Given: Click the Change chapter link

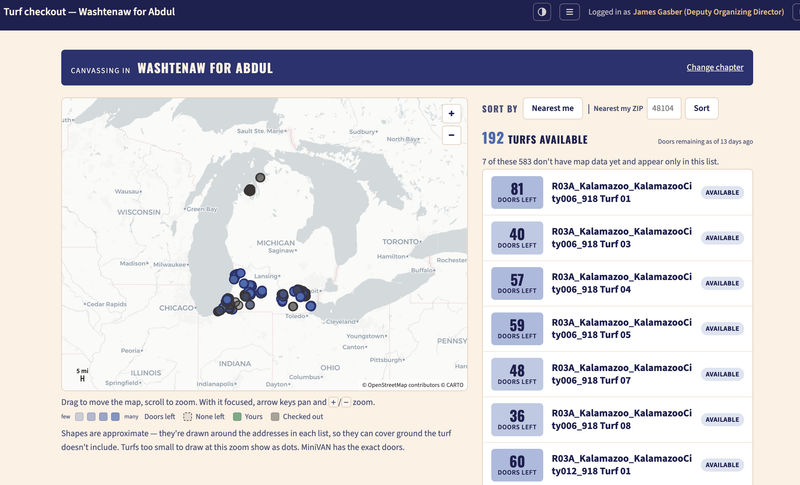Looking at the screenshot, I should pos(714,67).
